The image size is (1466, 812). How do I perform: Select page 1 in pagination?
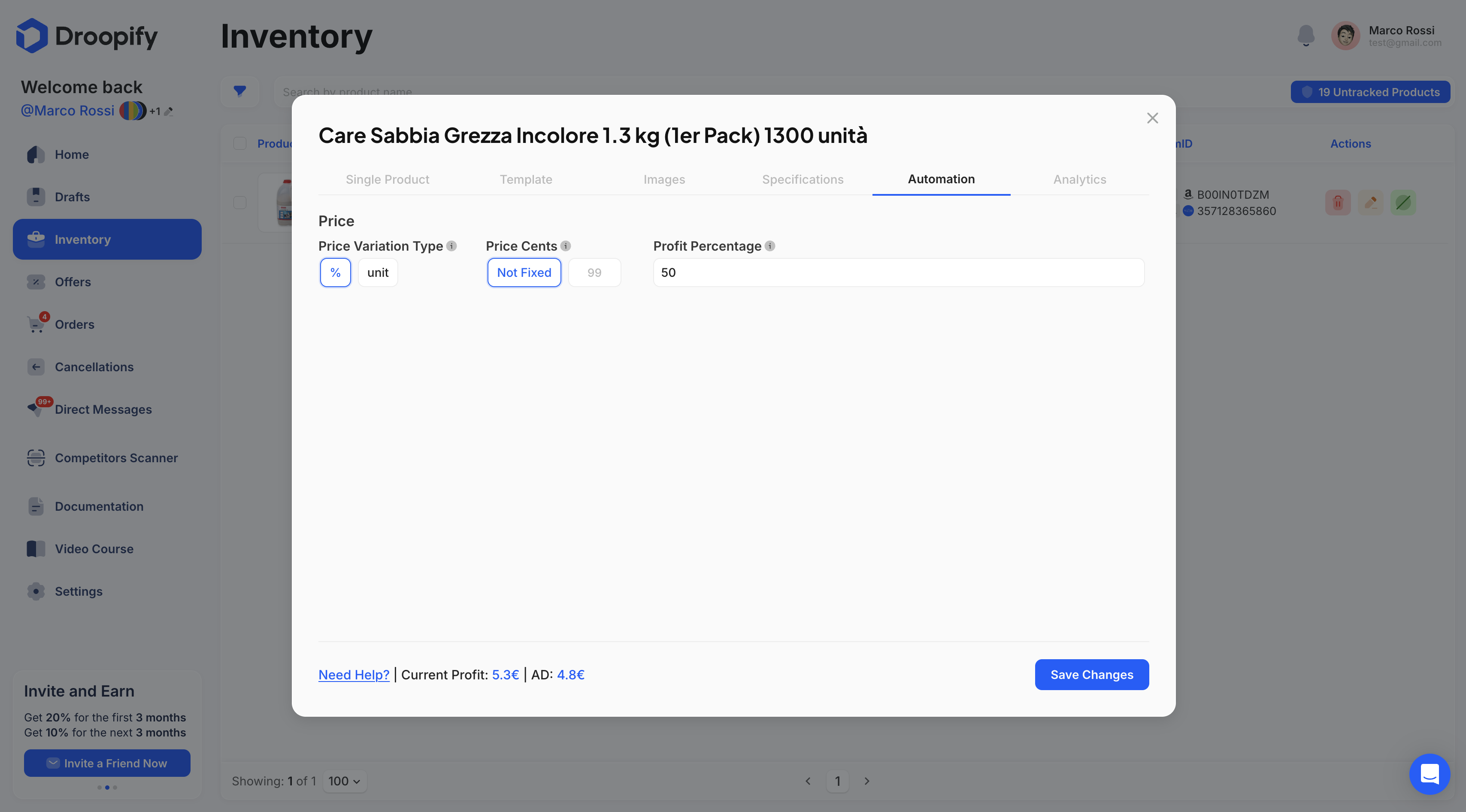[837, 781]
